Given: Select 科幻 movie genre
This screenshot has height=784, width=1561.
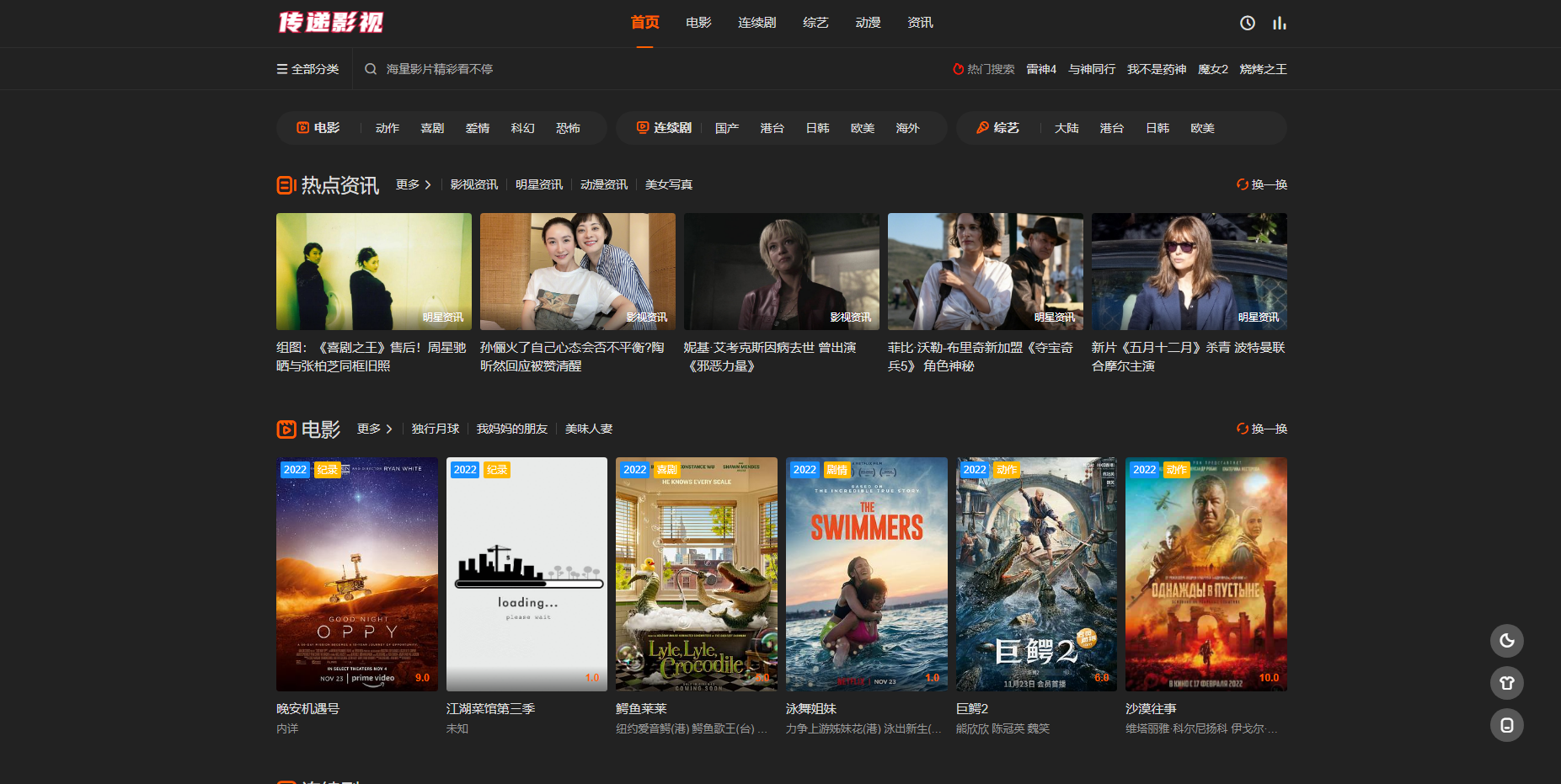Looking at the screenshot, I should point(523,128).
